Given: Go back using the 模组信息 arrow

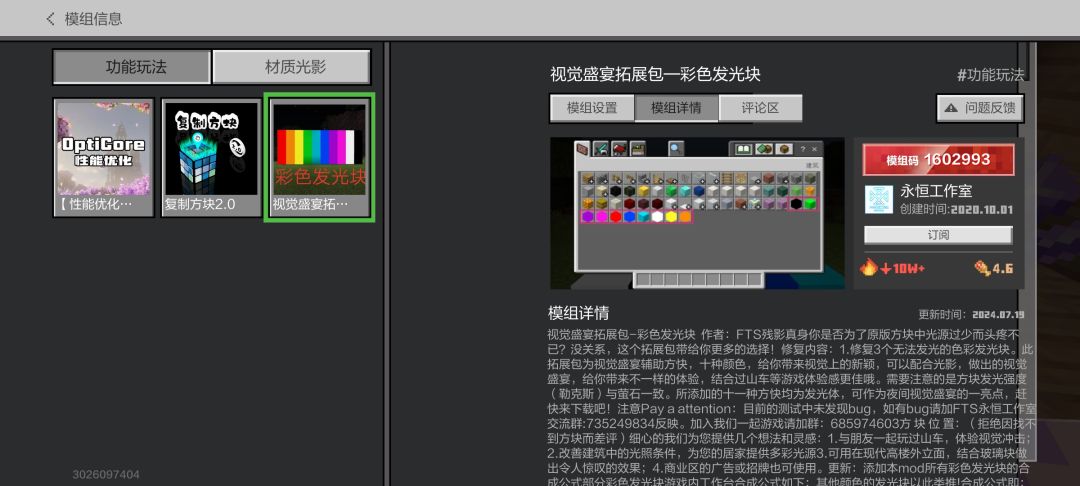Looking at the screenshot, I should point(51,19).
